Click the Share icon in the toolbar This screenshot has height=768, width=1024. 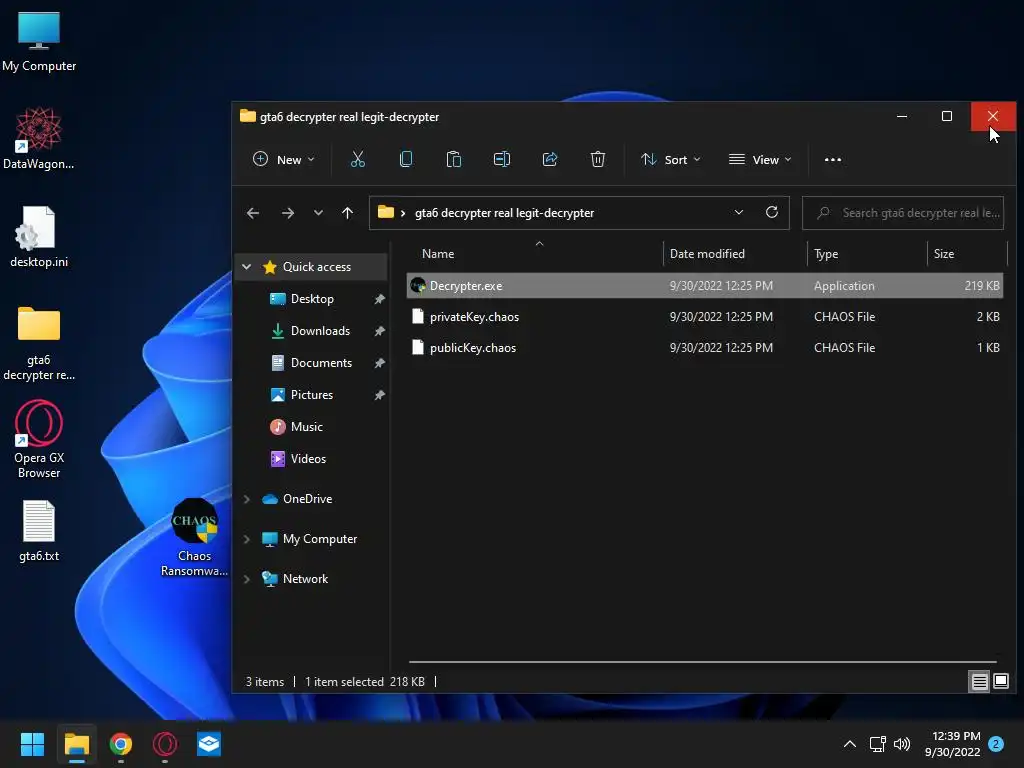[549, 159]
